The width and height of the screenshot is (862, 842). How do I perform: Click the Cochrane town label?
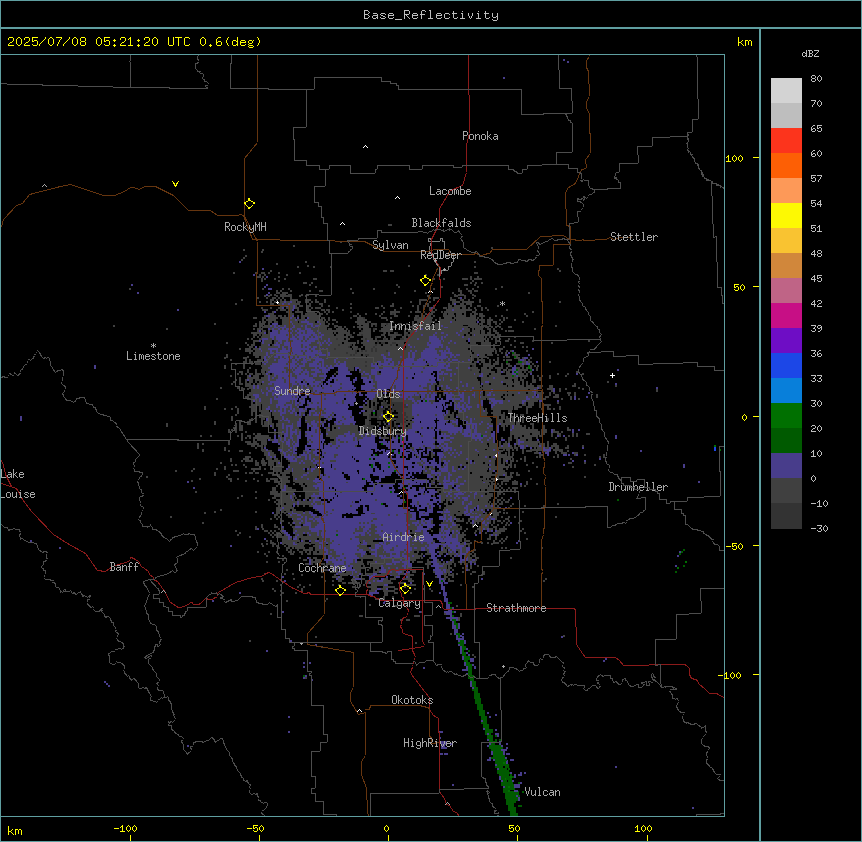[x=322, y=568]
